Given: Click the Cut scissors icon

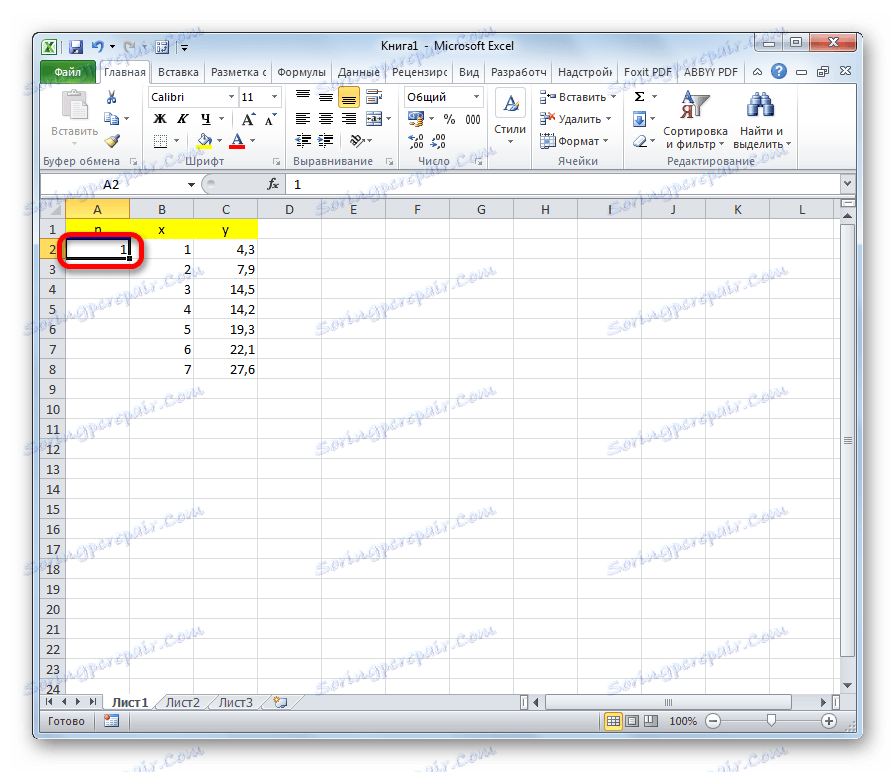Looking at the screenshot, I should pyautogui.click(x=111, y=97).
